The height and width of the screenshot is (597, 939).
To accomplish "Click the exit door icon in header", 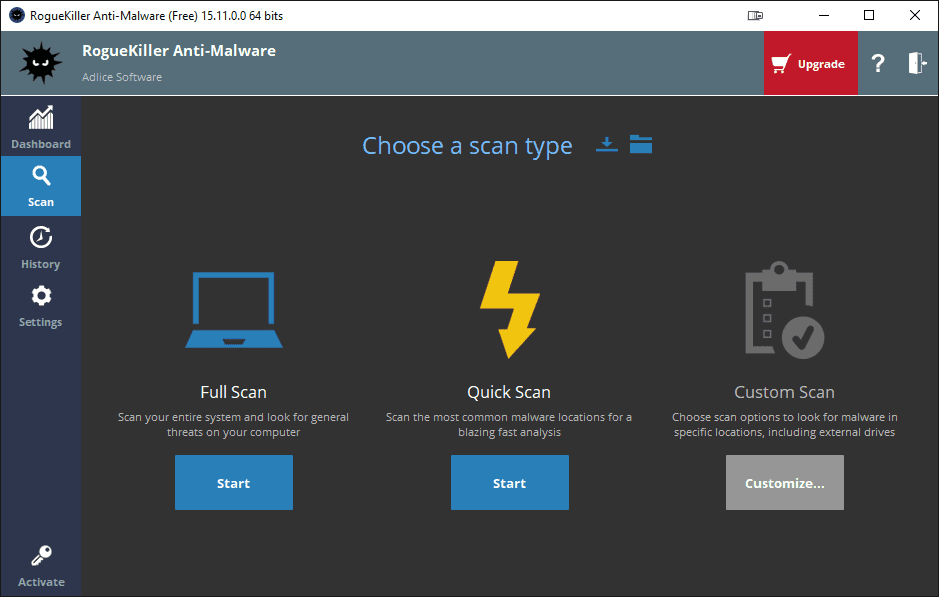I will click(x=917, y=63).
